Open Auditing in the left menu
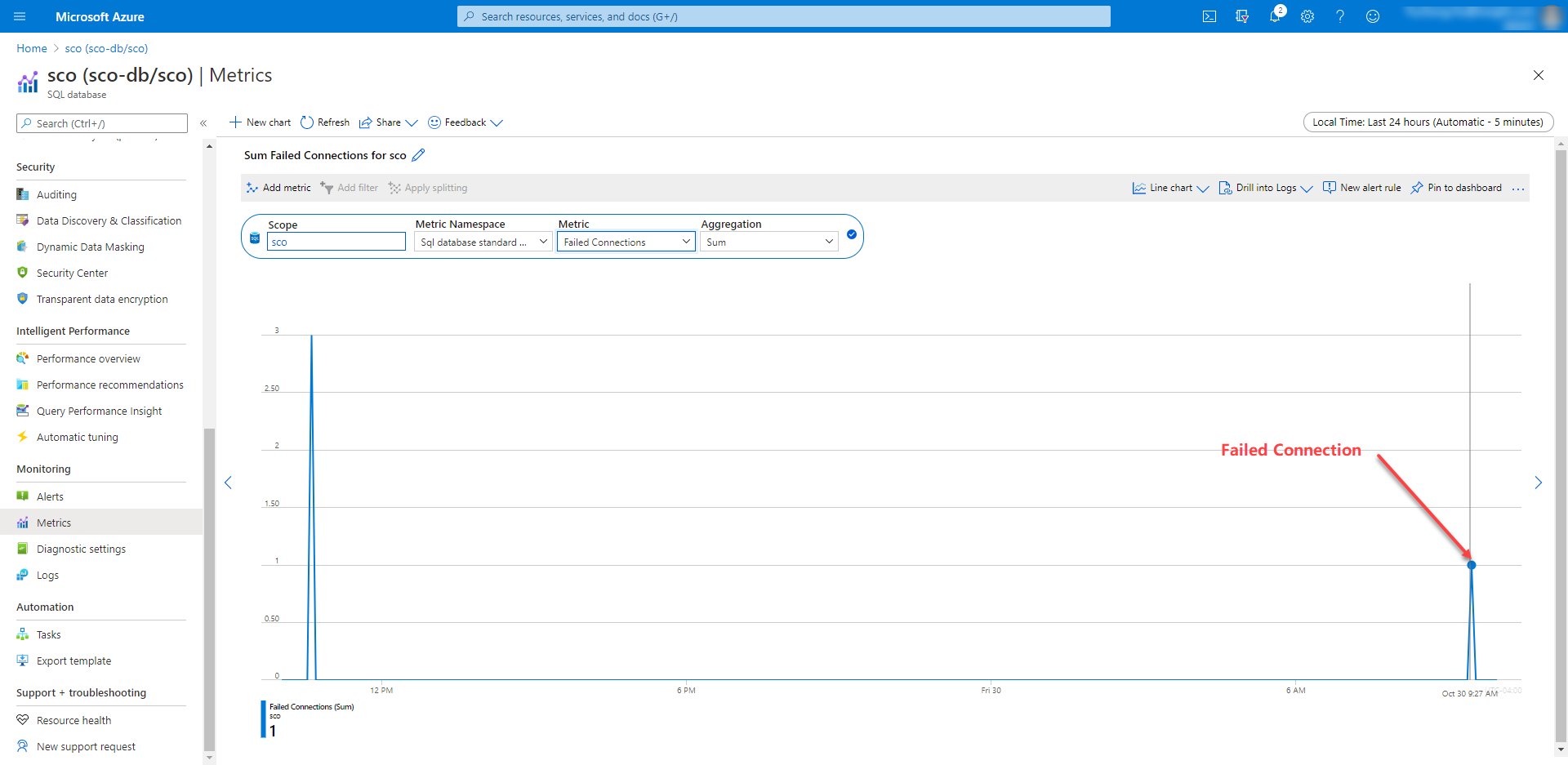The width and height of the screenshot is (1568, 765). 56,194
